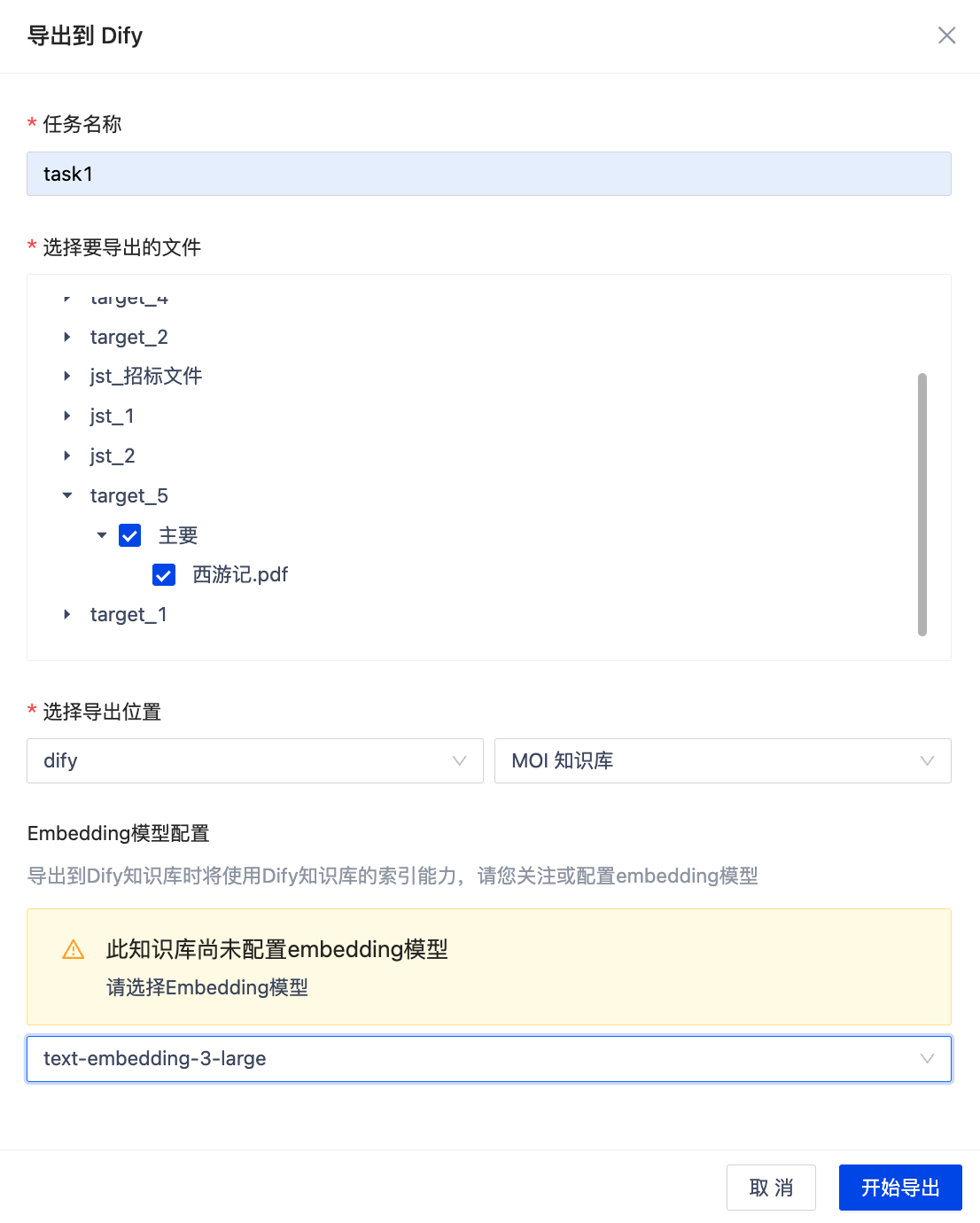
Task: Uncheck the 主要 folder checkbox
Action: (130, 535)
